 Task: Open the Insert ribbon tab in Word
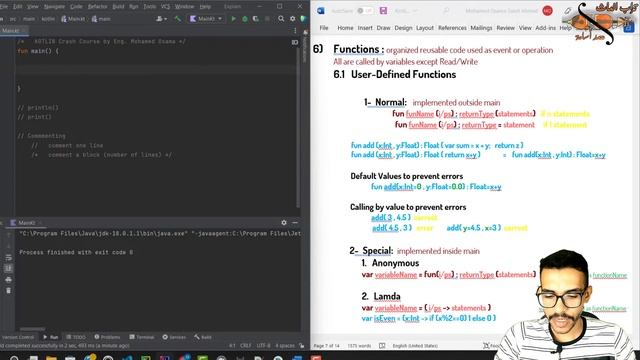tap(365, 28)
